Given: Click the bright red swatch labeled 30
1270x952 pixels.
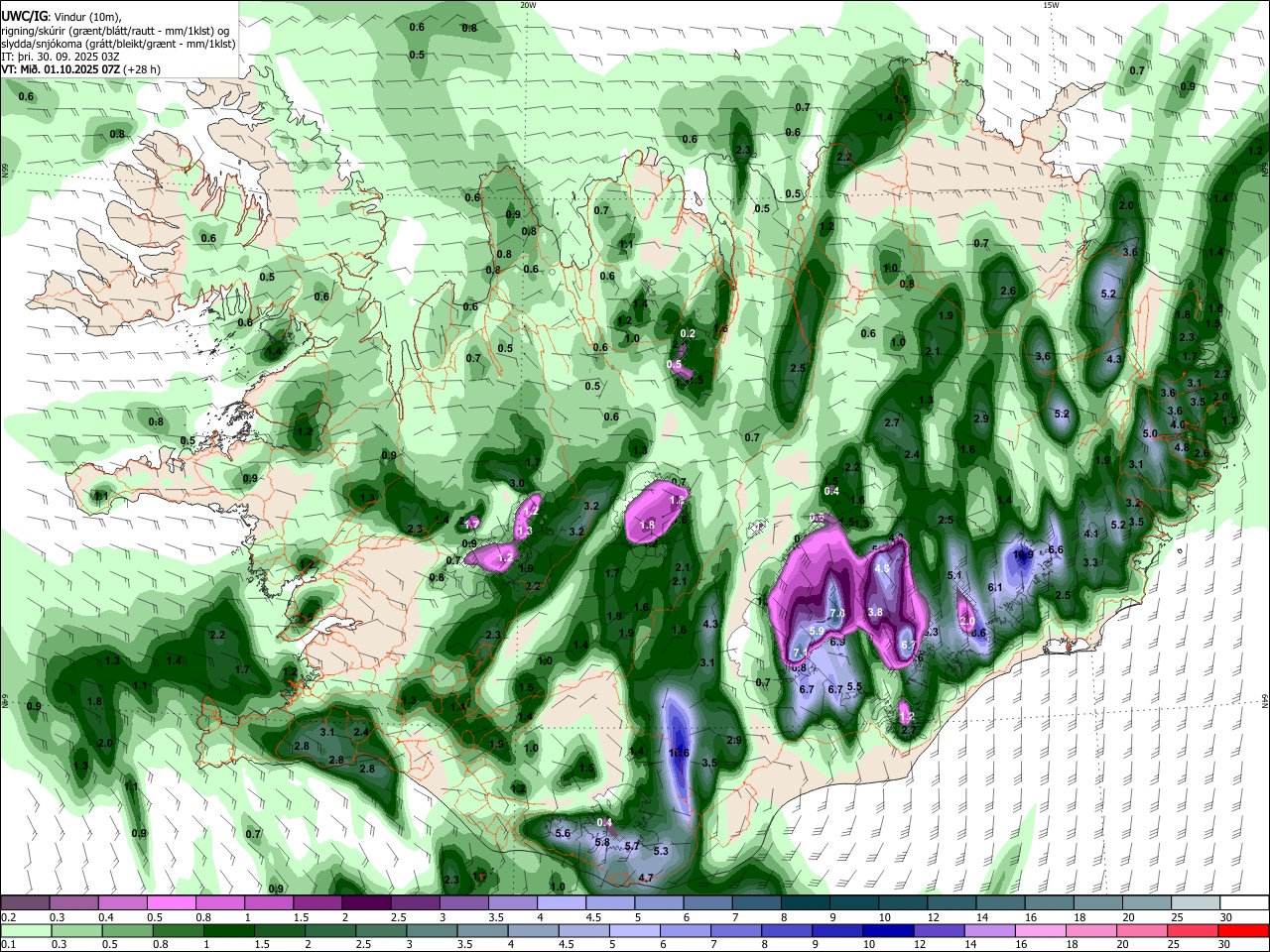Looking at the screenshot, I should pyautogui.click(x=1245, y=930).
